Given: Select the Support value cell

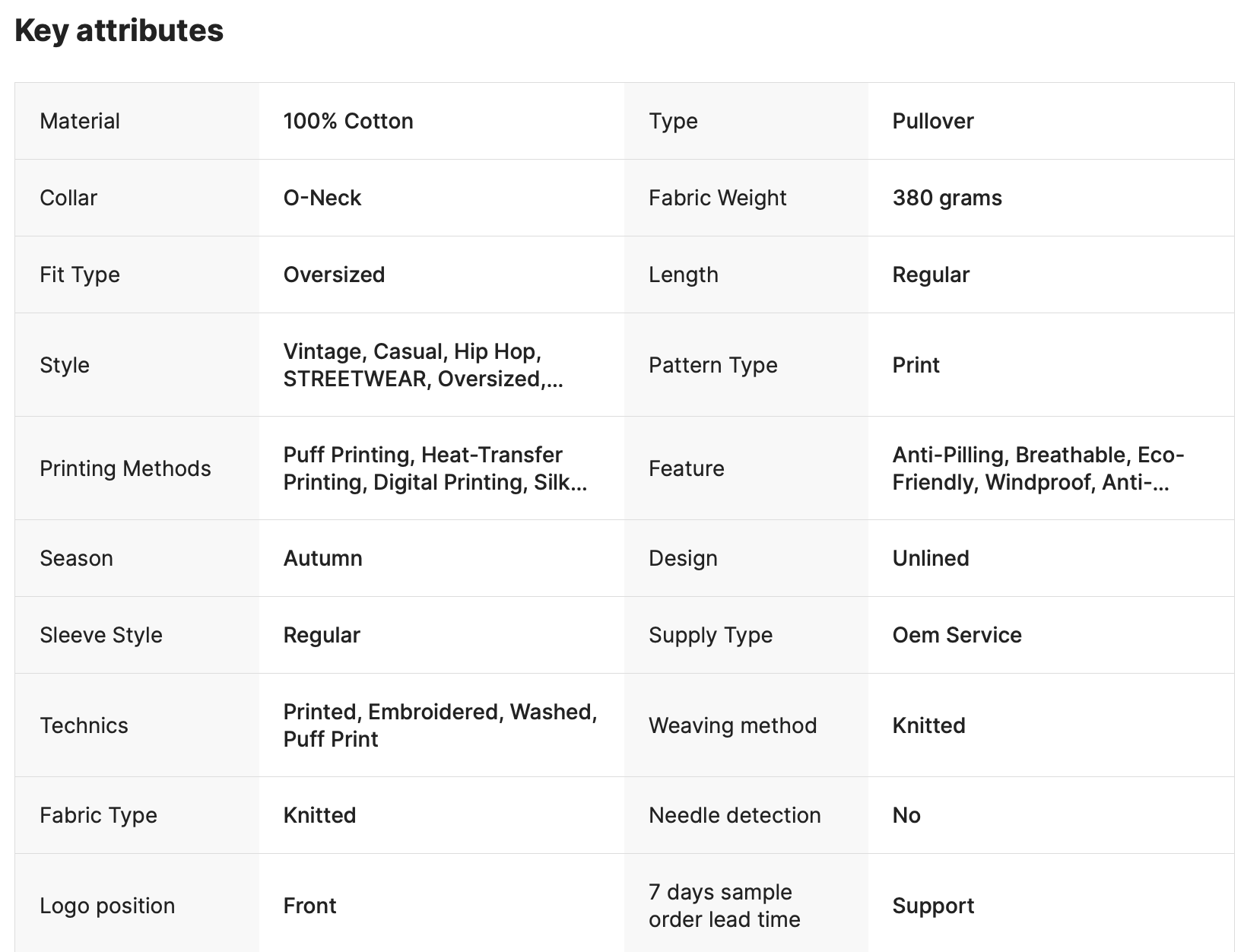Looking at the screenshot, I should (x=934, y=906).
